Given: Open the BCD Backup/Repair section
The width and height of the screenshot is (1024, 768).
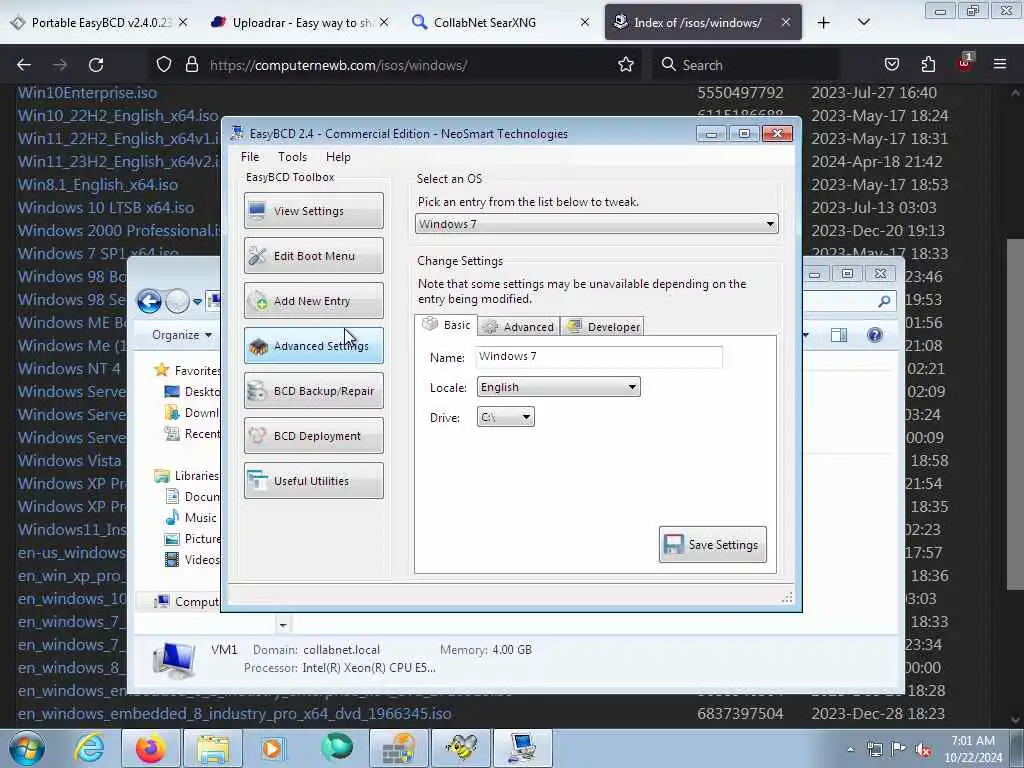Looking at the screenshot, I should 313,391.
